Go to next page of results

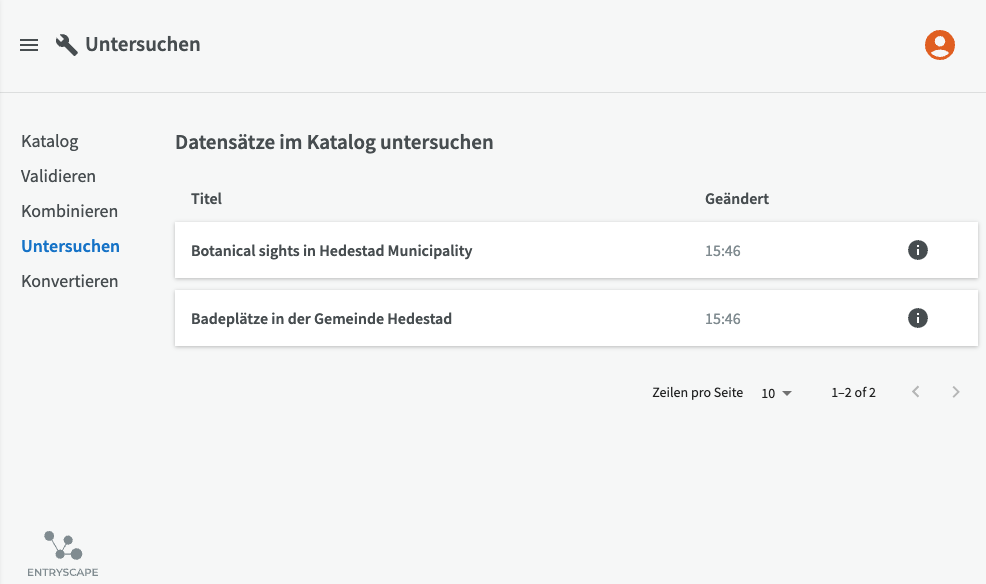(x=956, y=392)
